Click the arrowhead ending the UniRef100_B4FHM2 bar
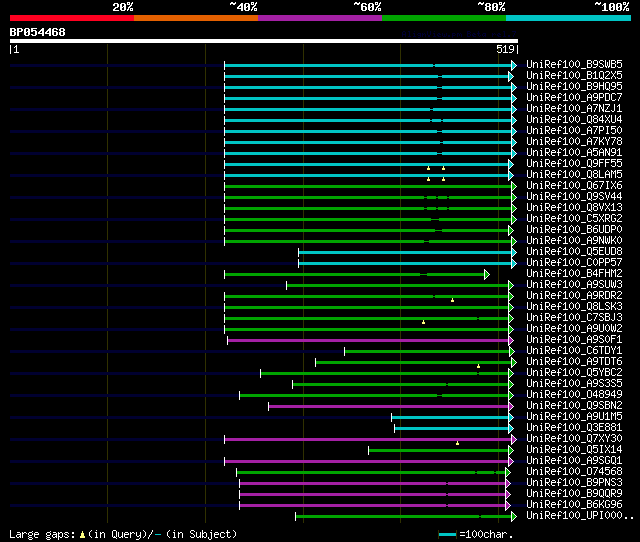This screenshot has height=542, width=640. (487, 274)
